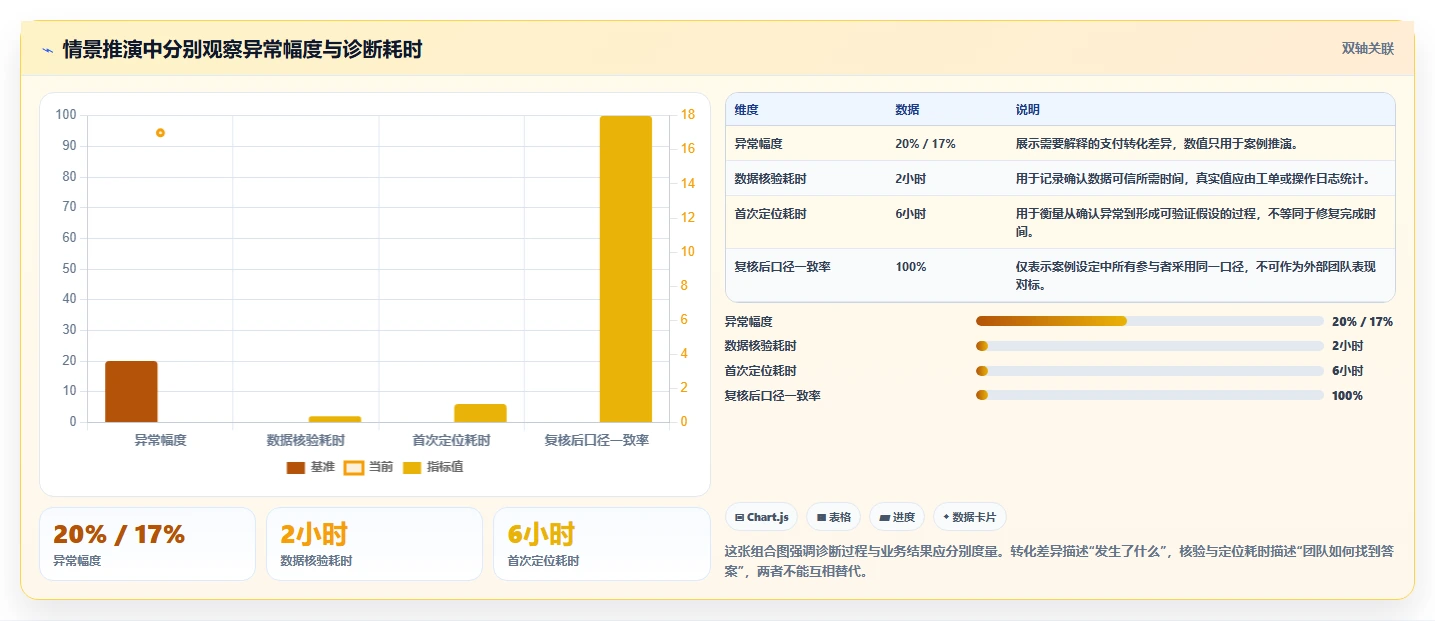
Task: Click the tall 复核后口径一致率 bar
Action: 626,269
